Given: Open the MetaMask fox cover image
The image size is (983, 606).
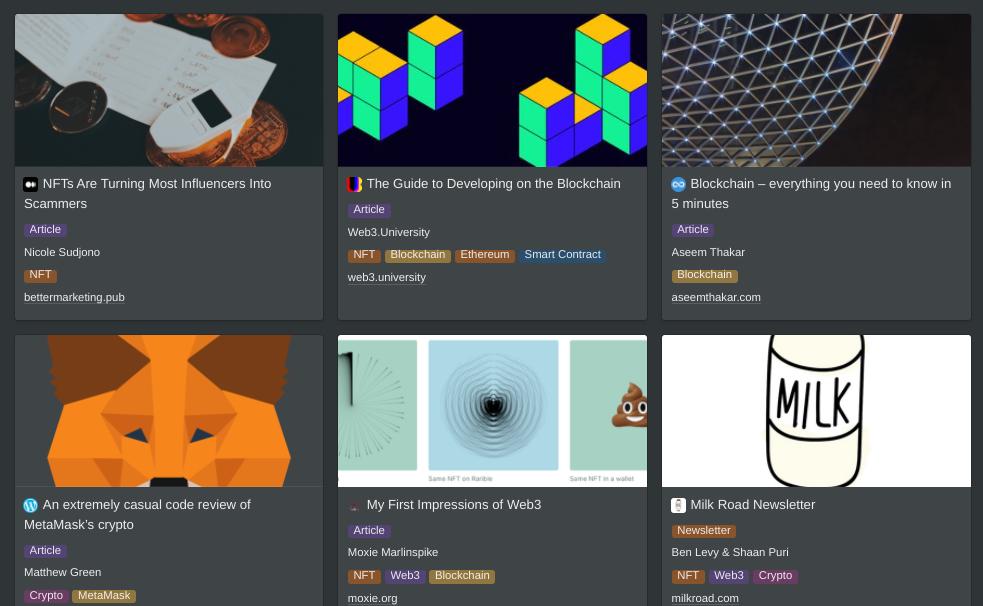Looking at the screenshot, I should point(169,411).
